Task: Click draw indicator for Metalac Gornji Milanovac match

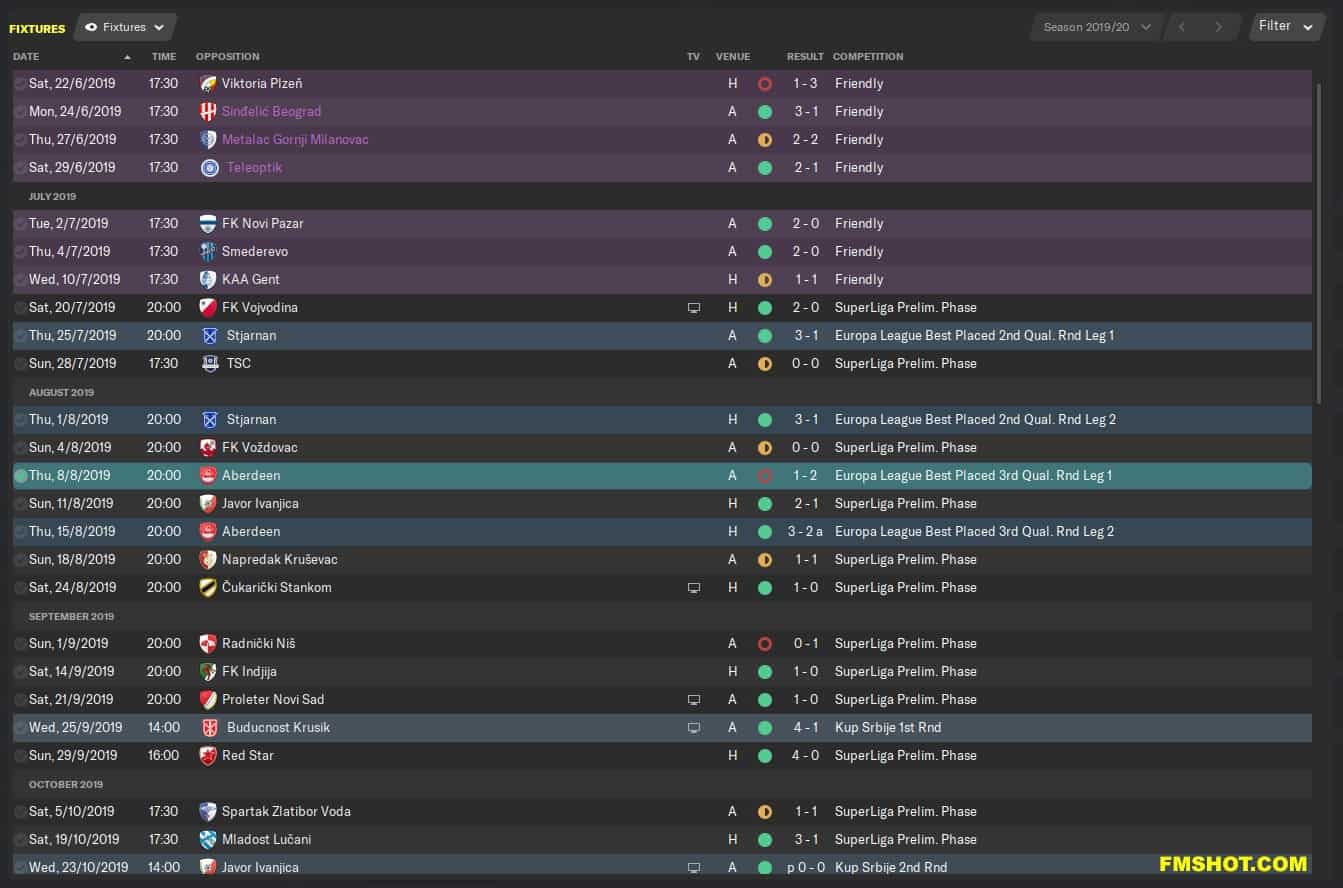Action: pyautogui.click(x=765, y=140)
